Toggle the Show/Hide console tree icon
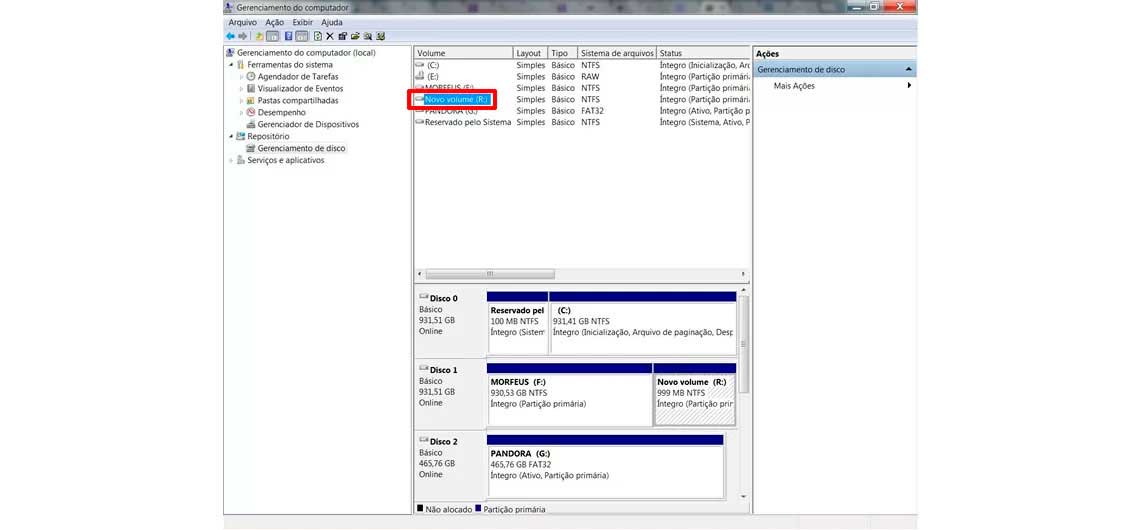Image resolution: width=1140 pixels, height=530 pixels. [x=273, y=36]
